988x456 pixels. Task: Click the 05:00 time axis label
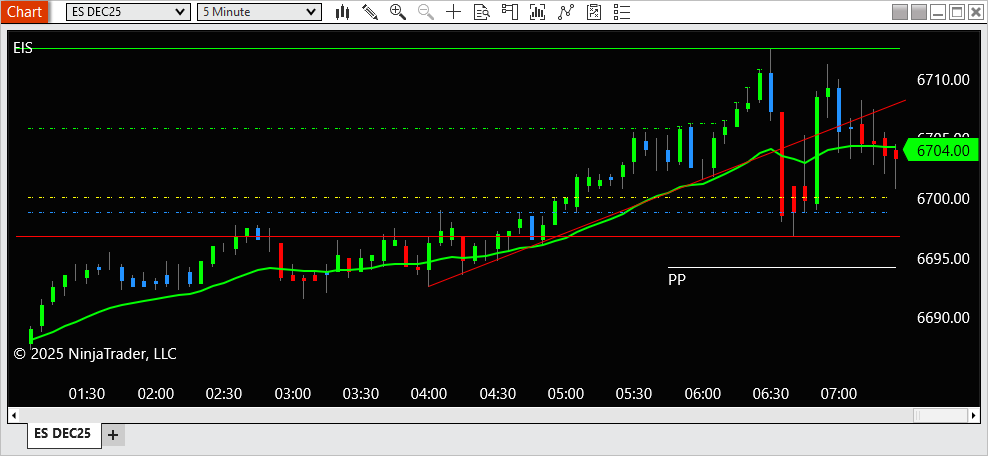(x=566, y=394)
